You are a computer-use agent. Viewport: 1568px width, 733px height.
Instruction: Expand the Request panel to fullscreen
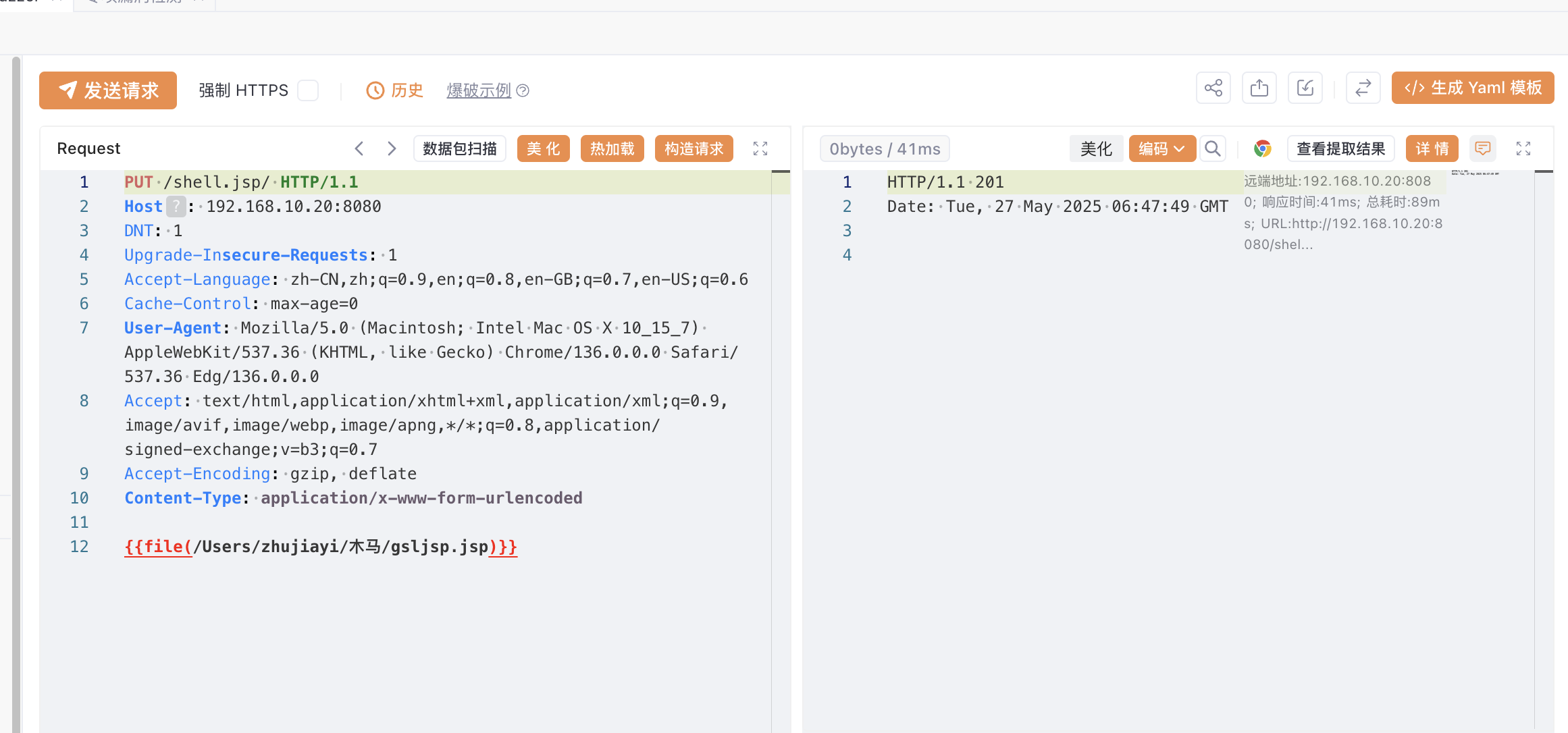[760, 148]
